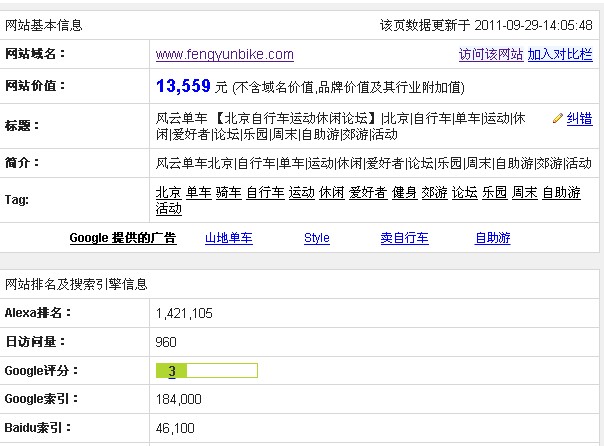Click the Google评分 green rating bar
Screen dimensions: 604x446
click(x=206, y=371)
